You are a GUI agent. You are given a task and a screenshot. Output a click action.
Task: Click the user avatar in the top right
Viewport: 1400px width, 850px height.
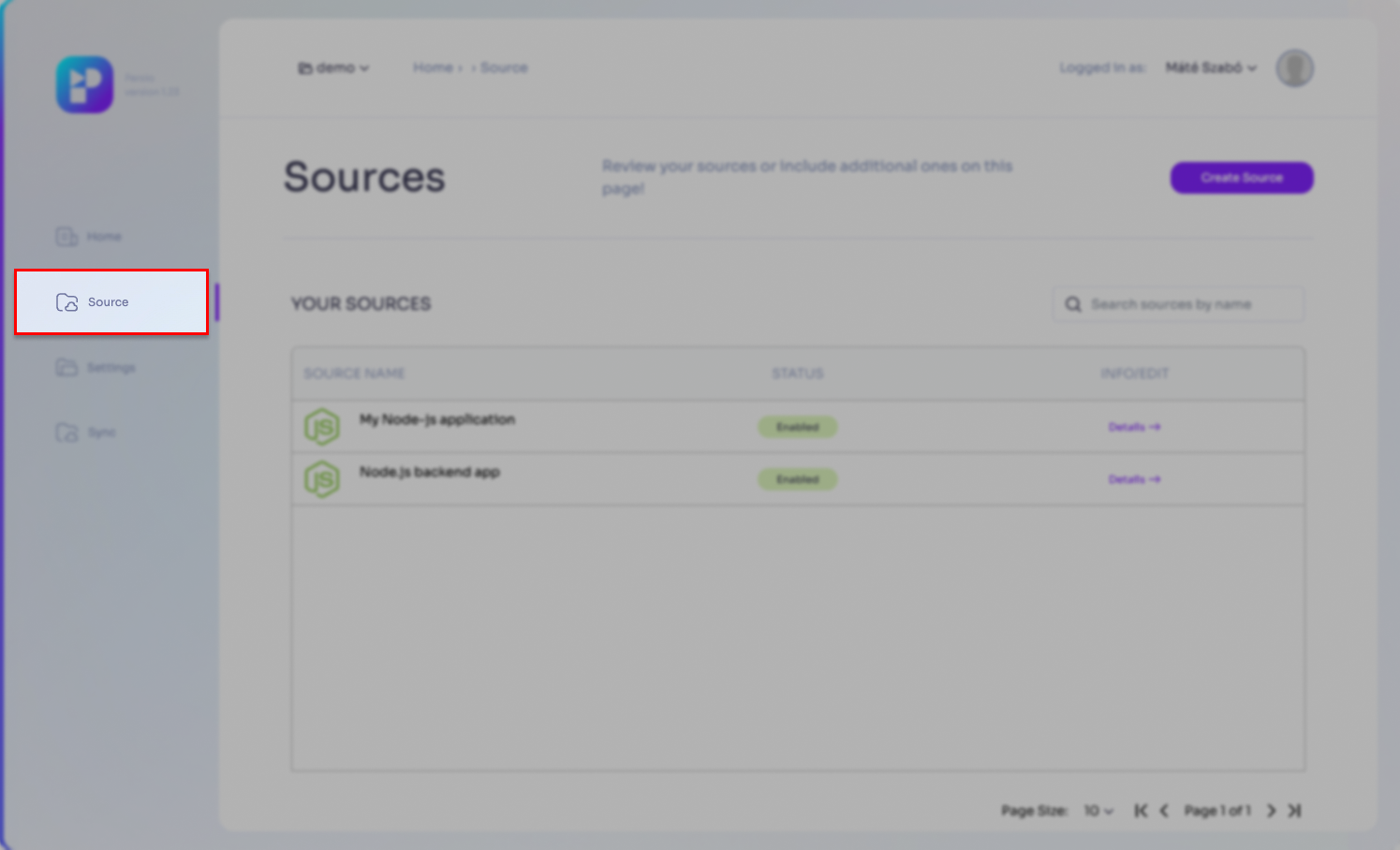(x=1294, y=68)
